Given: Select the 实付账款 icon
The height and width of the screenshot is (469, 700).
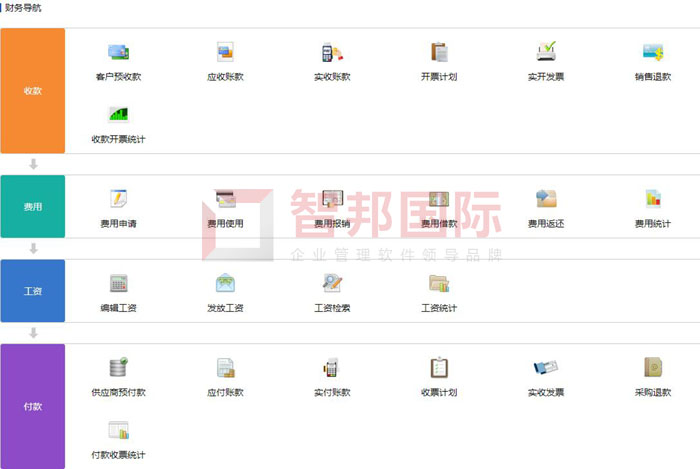Looking at the screenshot, I should 331,367.
